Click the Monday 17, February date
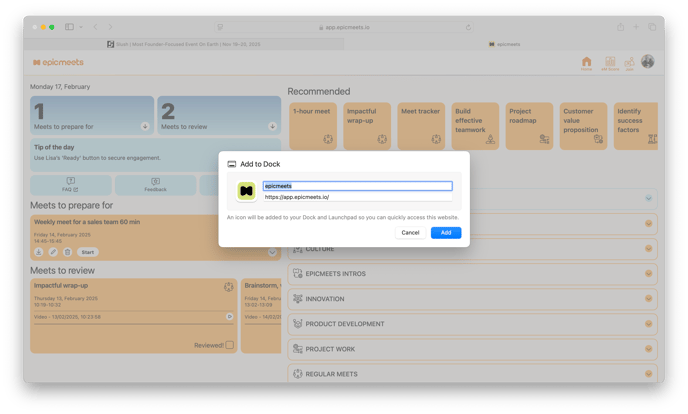The width and height of the screenshot is (688, 414). 60,87
